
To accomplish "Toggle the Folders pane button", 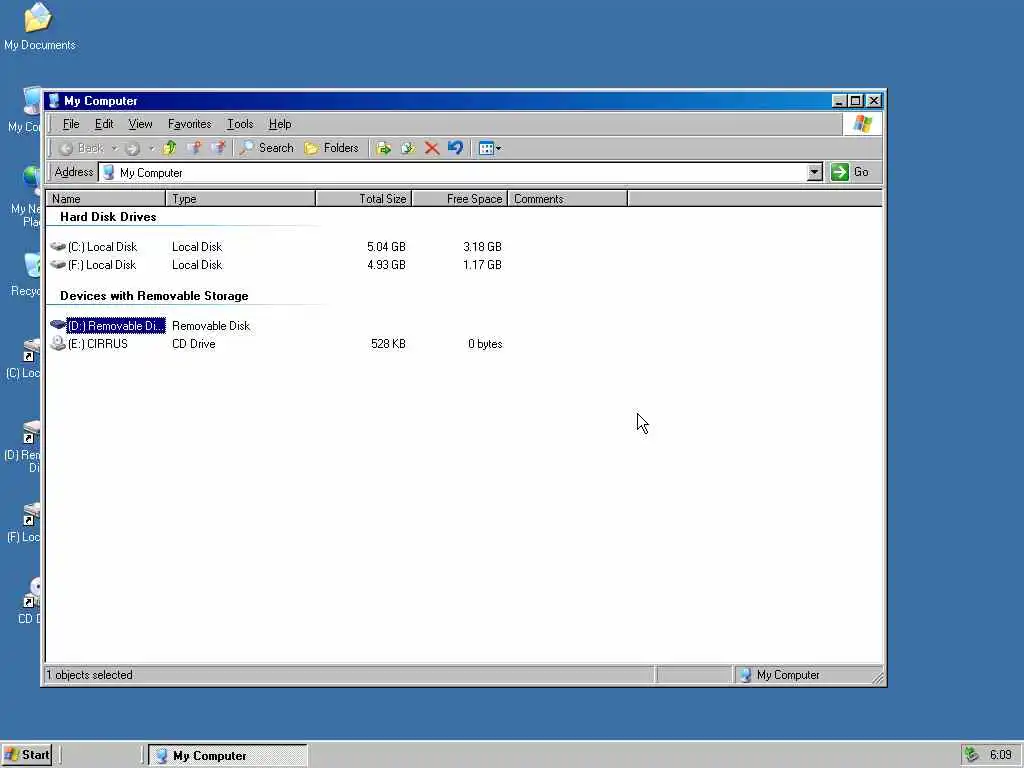I will click(332, 148).
